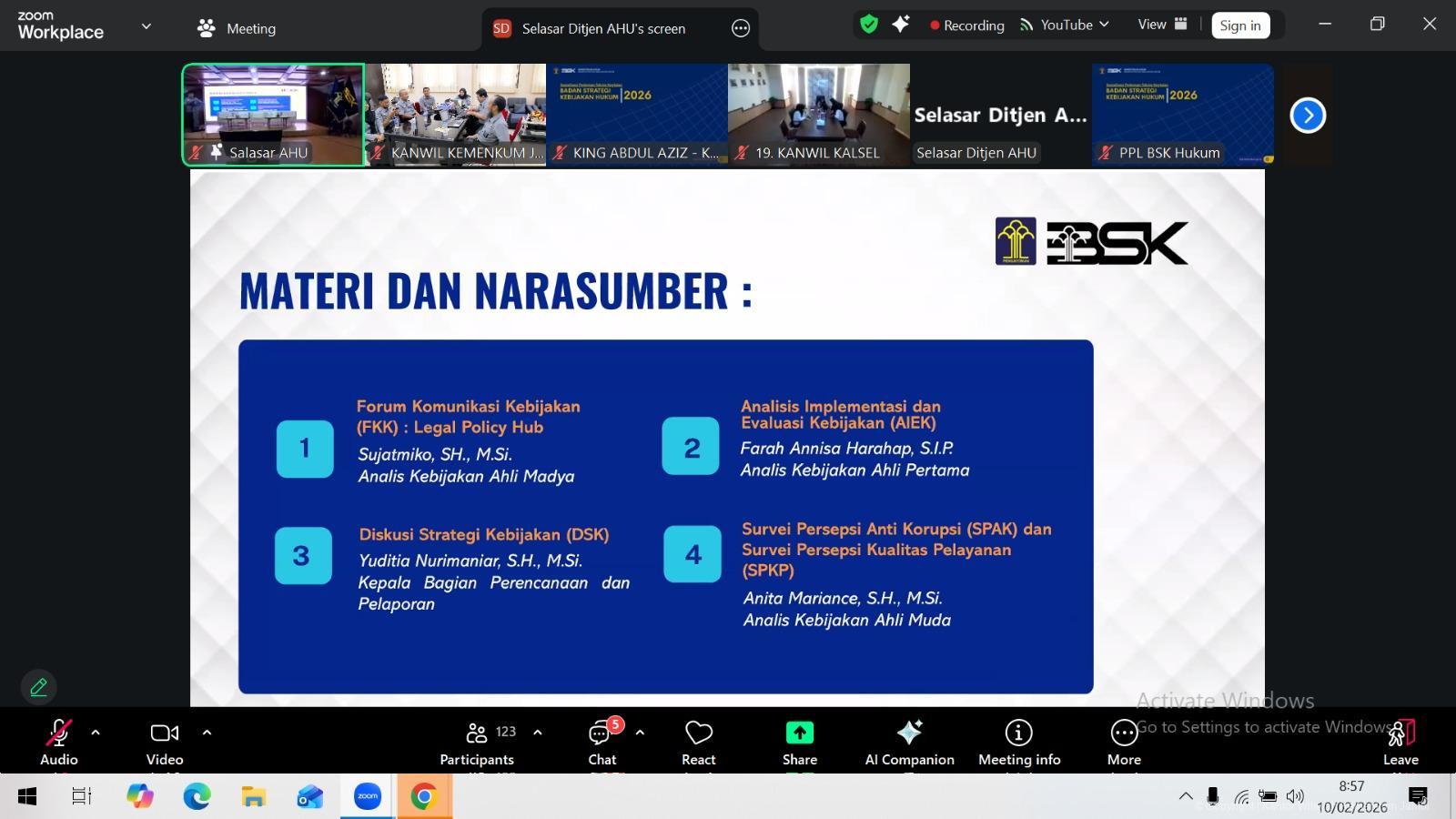Viewport: 1456px width, 819px height.
Task: Click the More options icon
Action: [1124, 733]
